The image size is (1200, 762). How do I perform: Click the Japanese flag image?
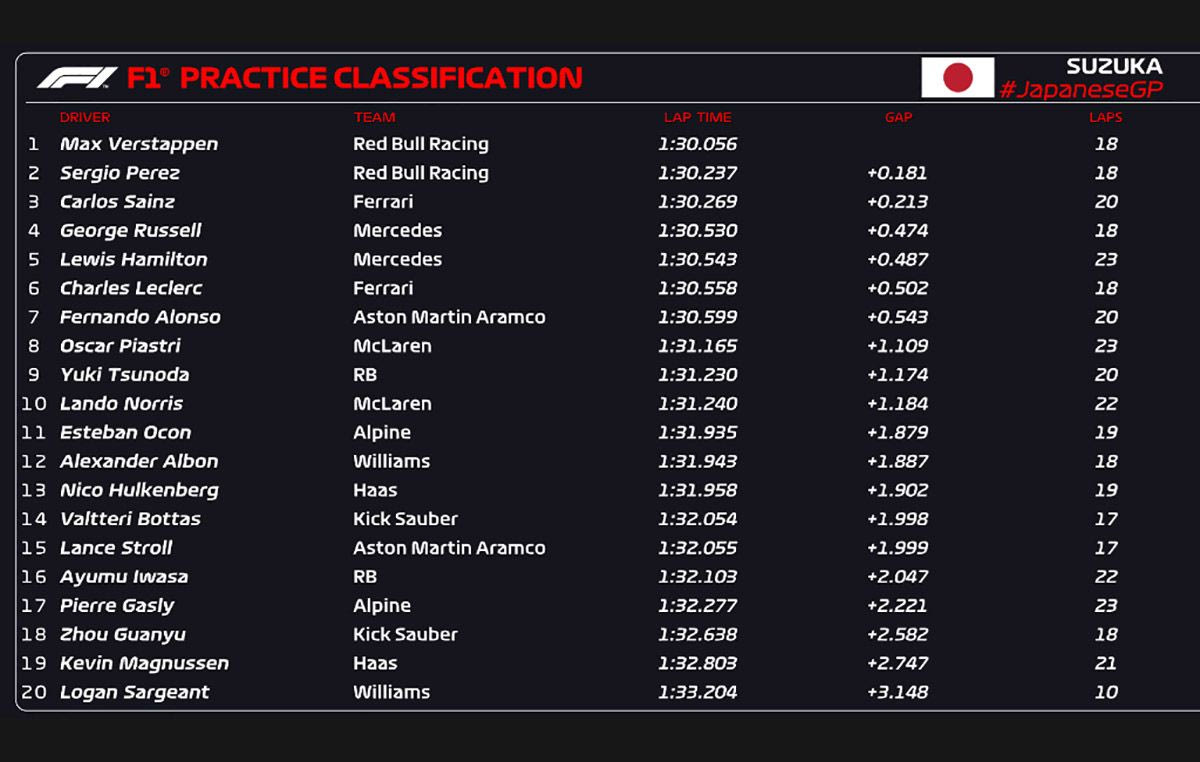click(x=957, y=77)
